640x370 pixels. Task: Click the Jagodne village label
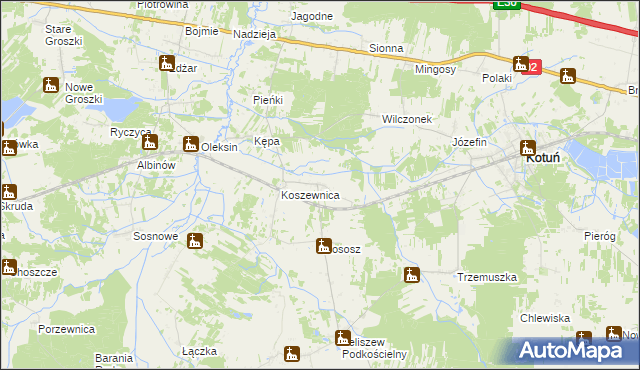coord(312,16)
